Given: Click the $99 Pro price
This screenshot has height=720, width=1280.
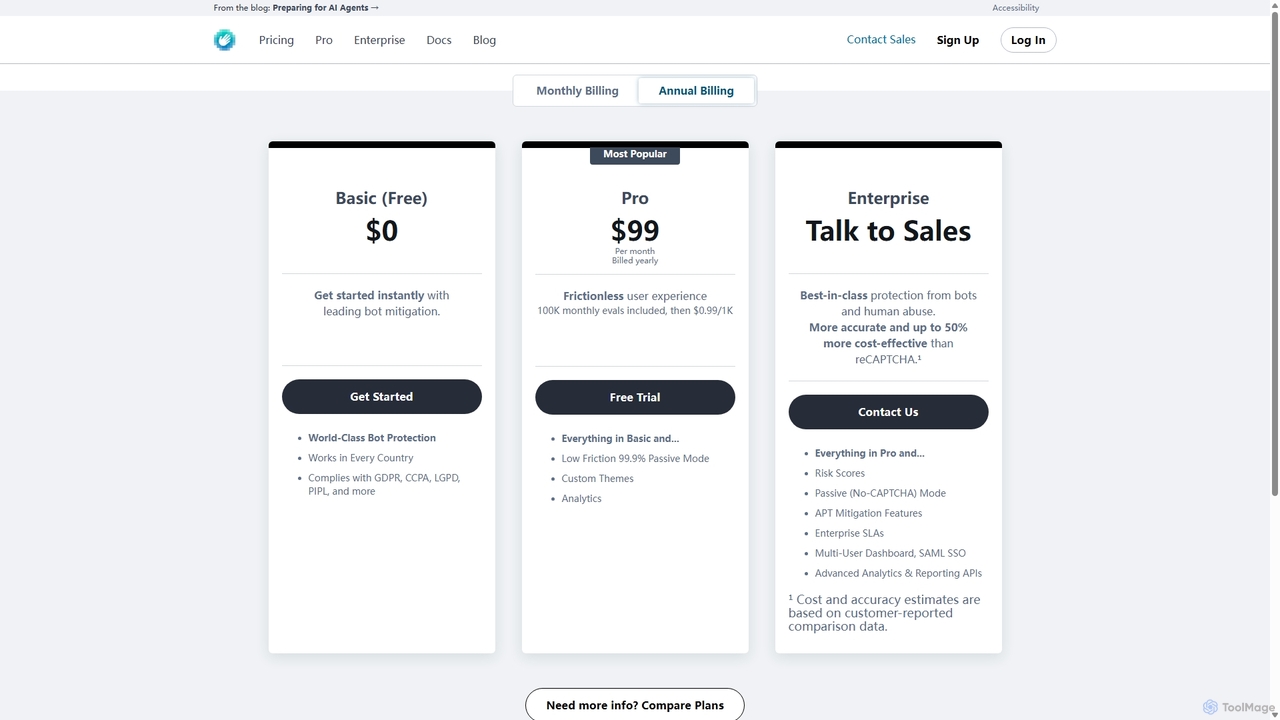Looking at the screenshot, I should point(635,231).
